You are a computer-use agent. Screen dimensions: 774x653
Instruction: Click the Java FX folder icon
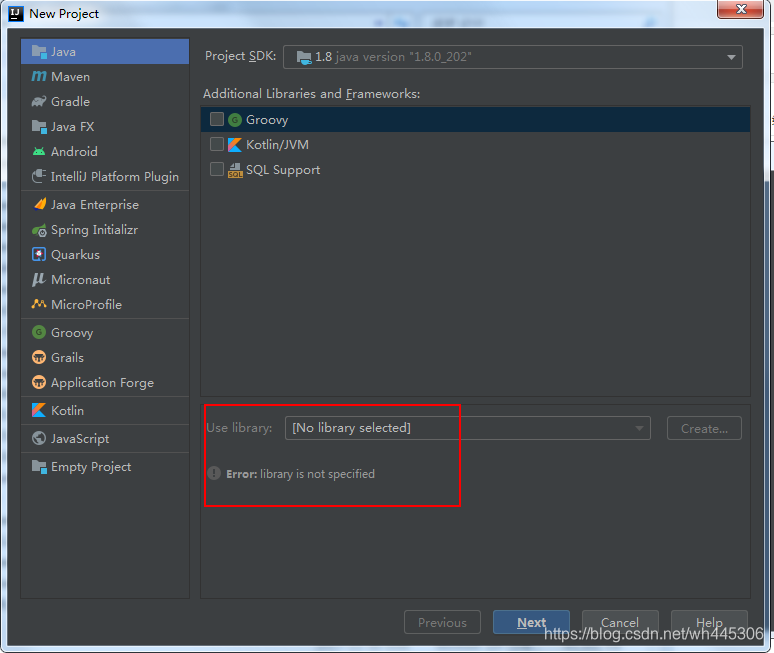tap(39, 126)
